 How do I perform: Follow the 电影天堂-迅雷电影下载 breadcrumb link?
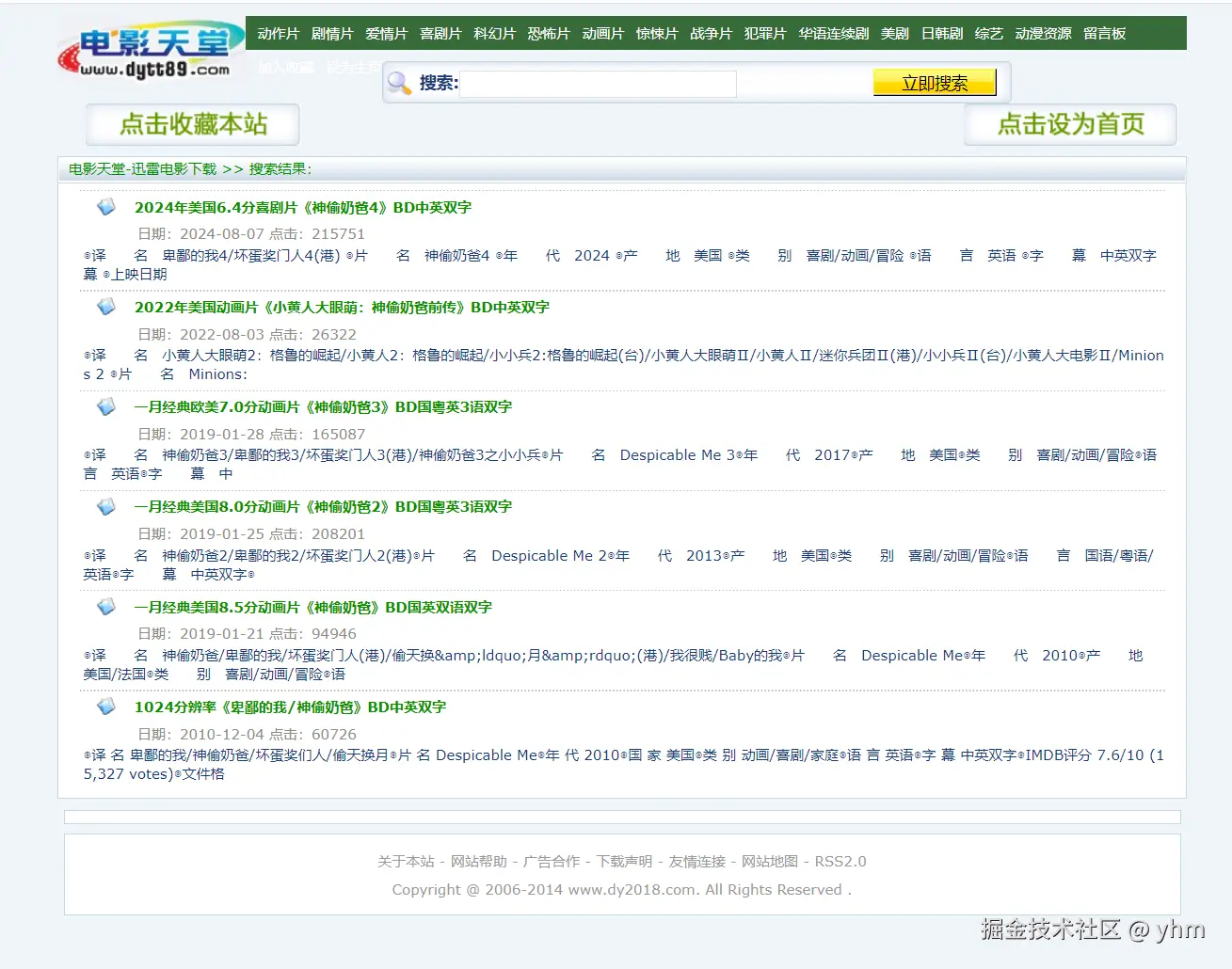142,169
